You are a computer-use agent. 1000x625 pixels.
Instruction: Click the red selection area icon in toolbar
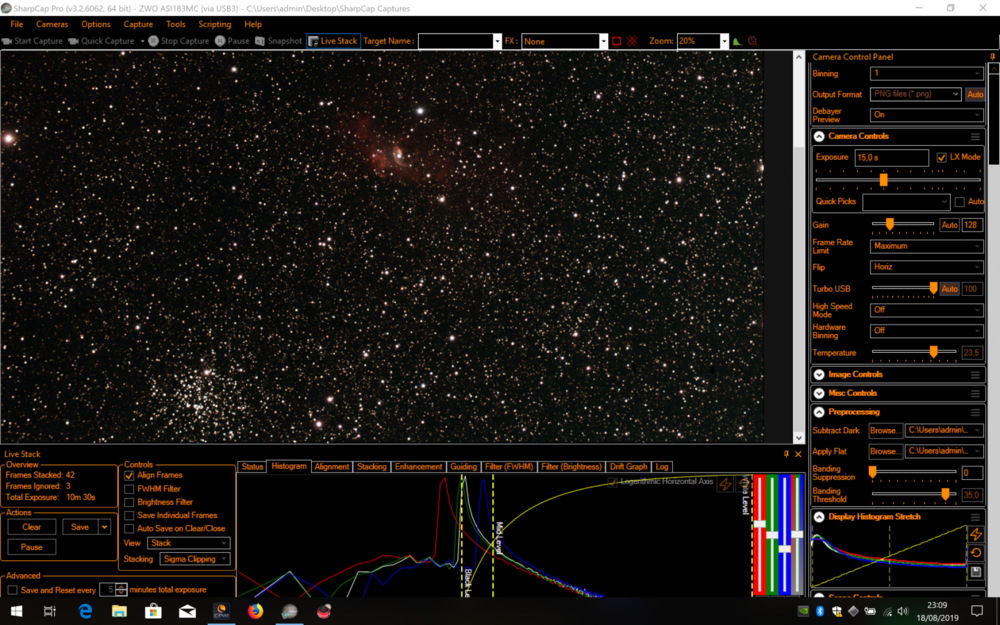point(617,41)
